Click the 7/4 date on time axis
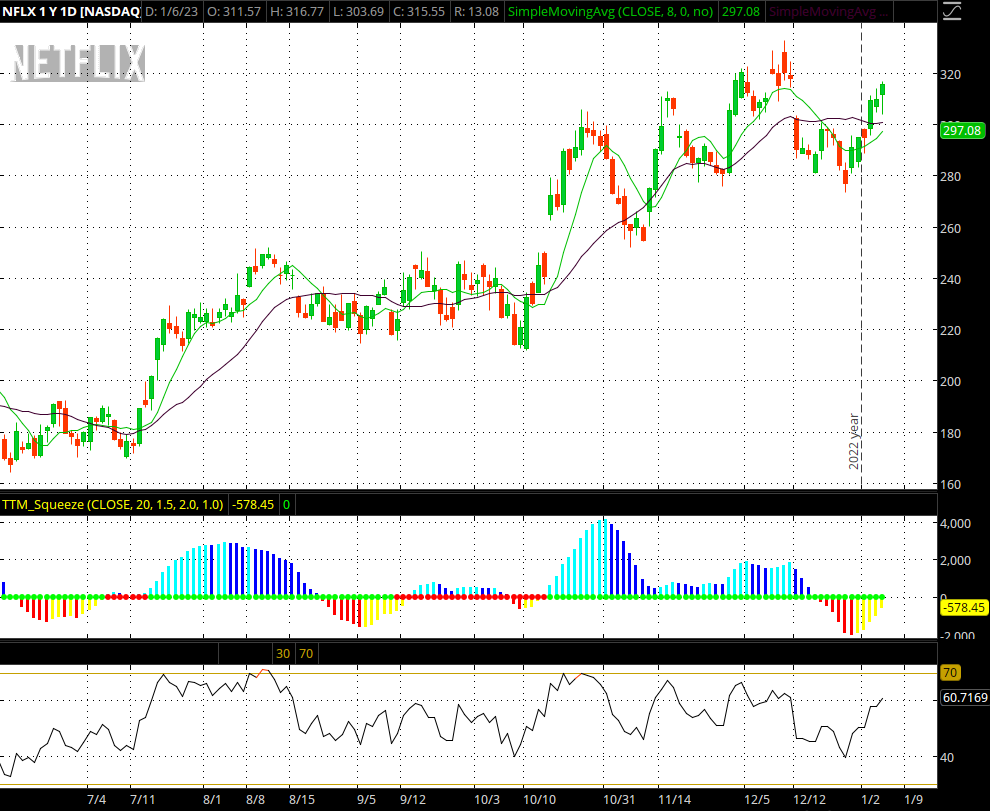990x811 pixels. pos(97,800)
